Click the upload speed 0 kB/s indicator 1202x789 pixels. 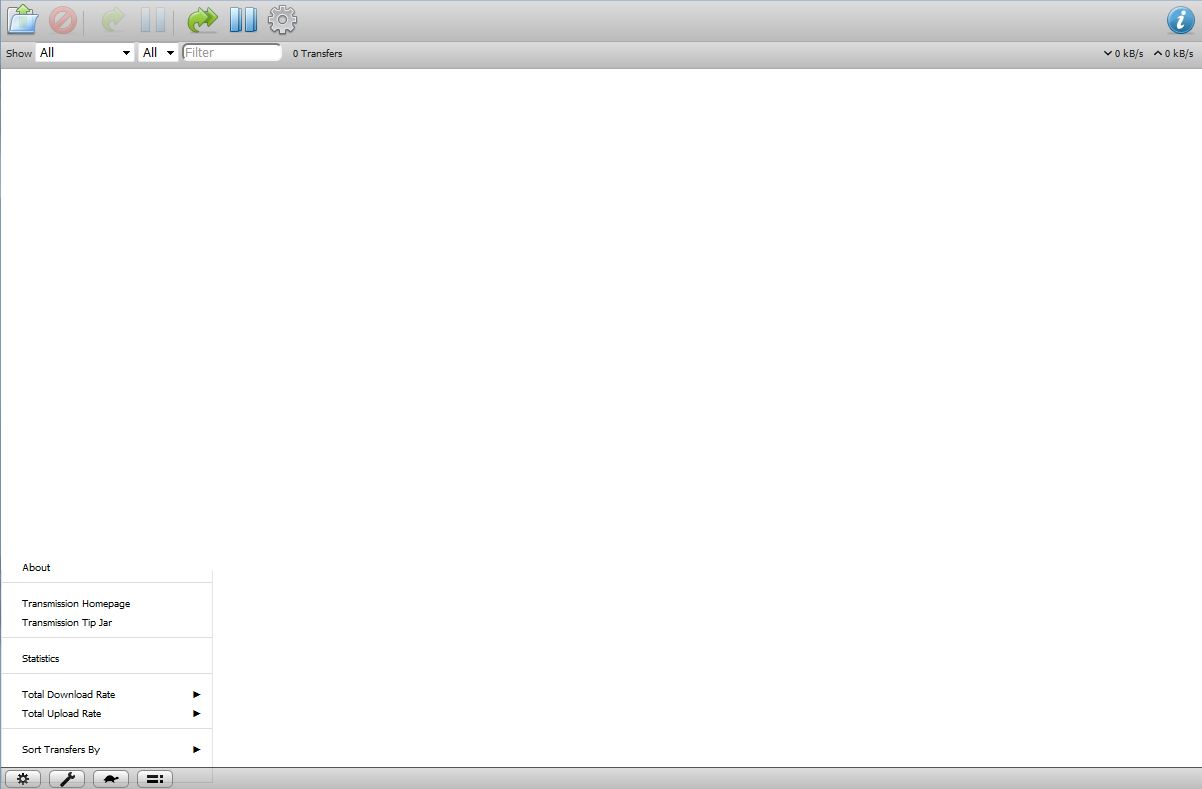point(1173,54)
